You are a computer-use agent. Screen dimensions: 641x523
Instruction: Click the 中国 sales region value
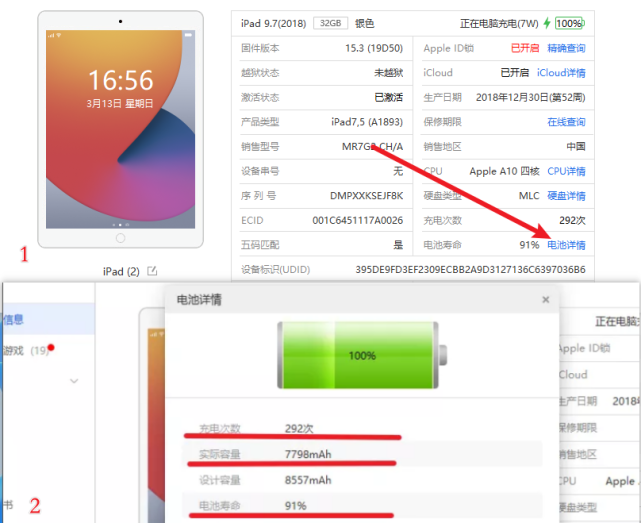576,146
